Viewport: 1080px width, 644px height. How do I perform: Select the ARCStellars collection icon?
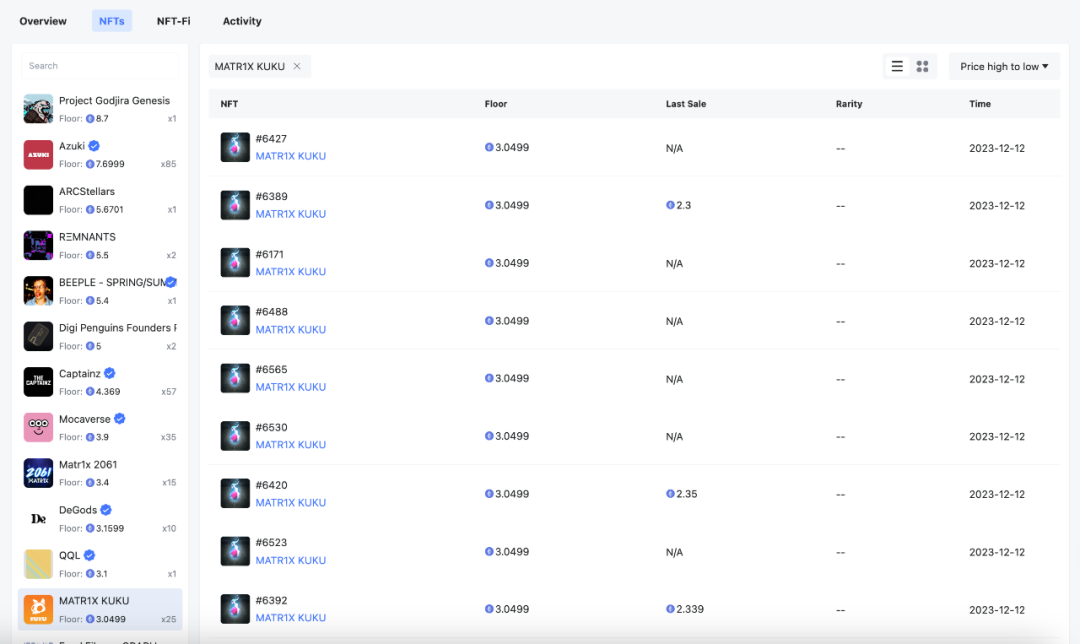38,200
